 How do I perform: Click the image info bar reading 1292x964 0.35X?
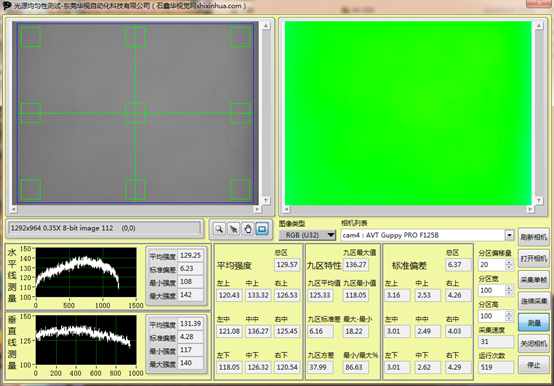[105, 228]
